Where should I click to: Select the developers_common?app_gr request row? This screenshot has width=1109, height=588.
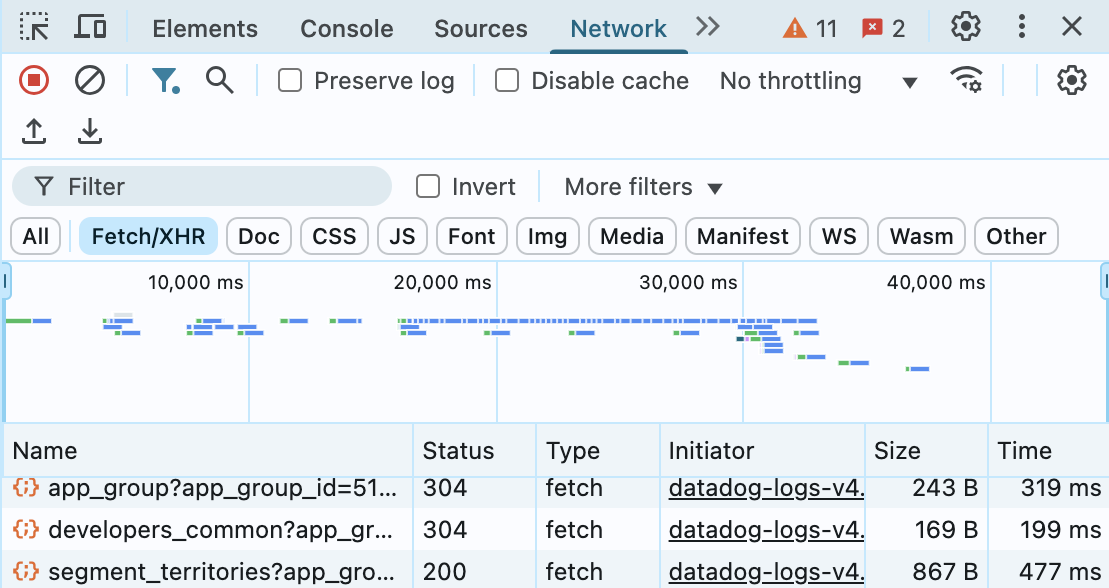pyautogui.click(x=554, y=529)
